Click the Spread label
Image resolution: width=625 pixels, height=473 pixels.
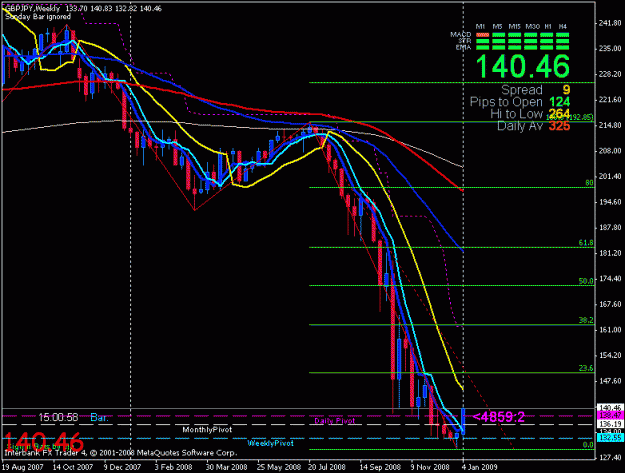tap(522, 90)
